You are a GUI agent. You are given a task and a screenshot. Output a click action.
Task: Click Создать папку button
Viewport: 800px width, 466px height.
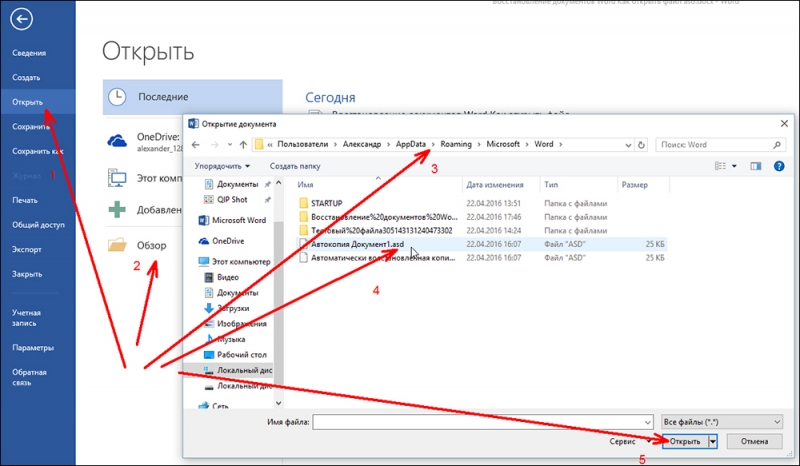tap(295, 166)
